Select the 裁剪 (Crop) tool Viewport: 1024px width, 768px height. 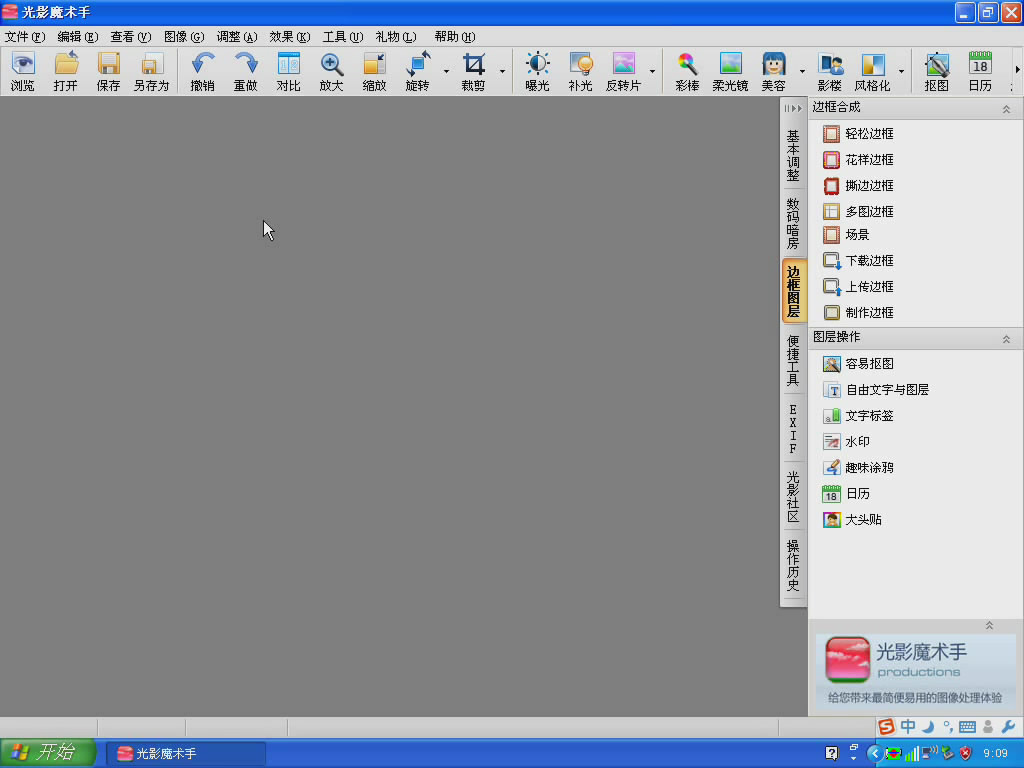pos(474,71)
